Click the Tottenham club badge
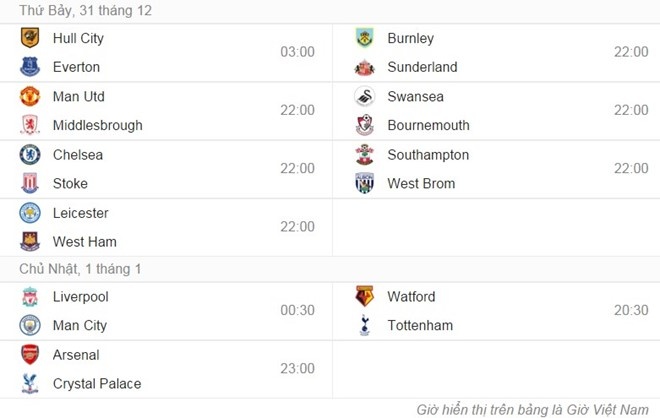The height and width of the screenshot is (418, 660). (x=365, y=325)
